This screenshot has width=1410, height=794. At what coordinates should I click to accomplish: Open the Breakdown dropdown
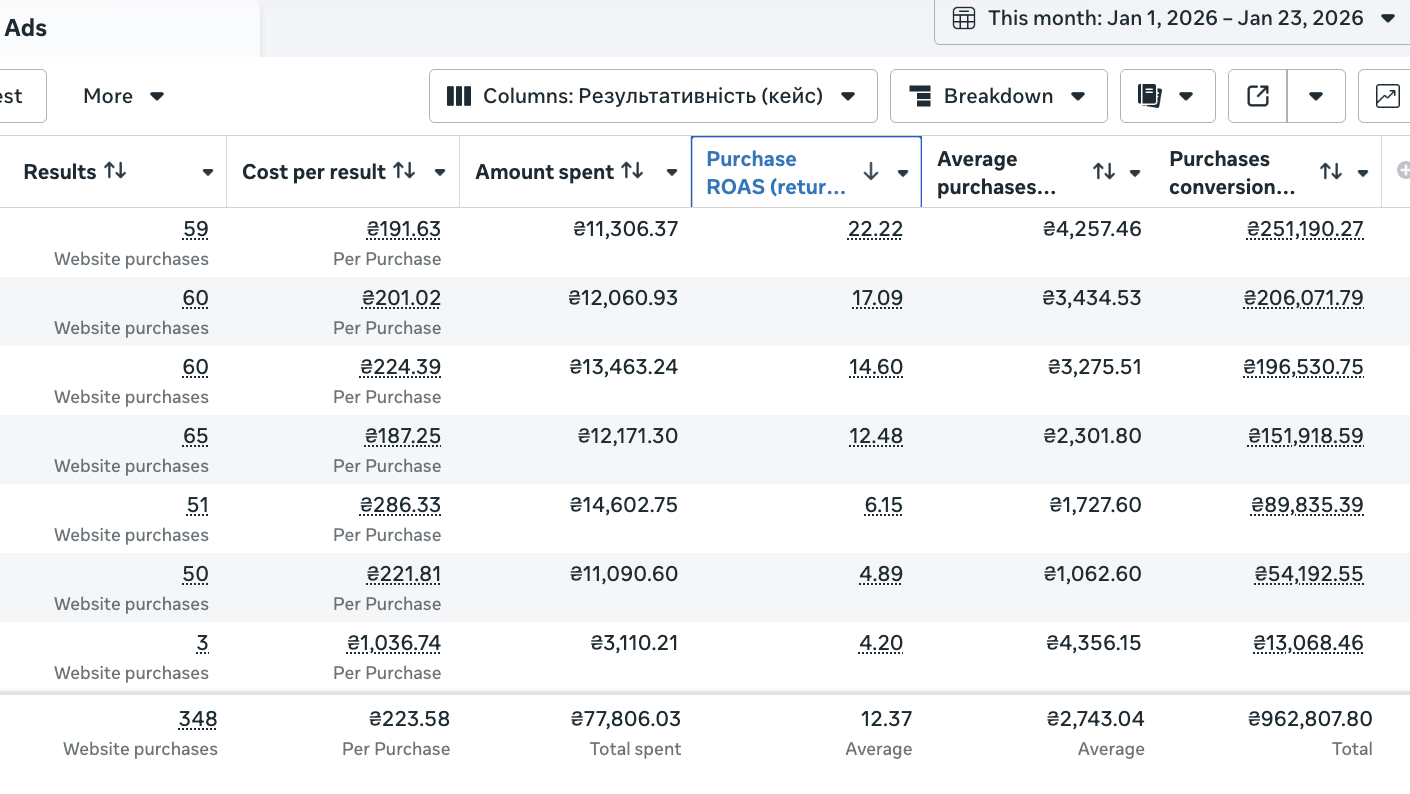click(998, 96)
